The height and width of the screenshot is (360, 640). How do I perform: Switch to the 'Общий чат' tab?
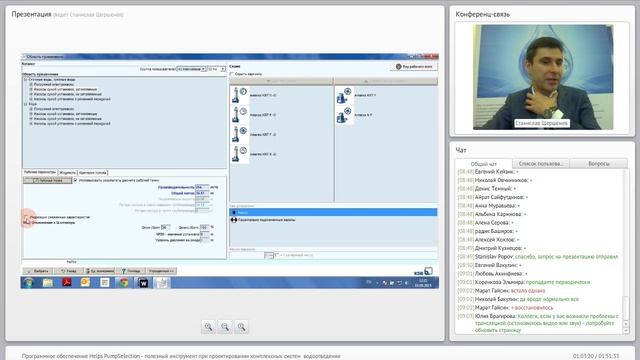pos(484,164)
